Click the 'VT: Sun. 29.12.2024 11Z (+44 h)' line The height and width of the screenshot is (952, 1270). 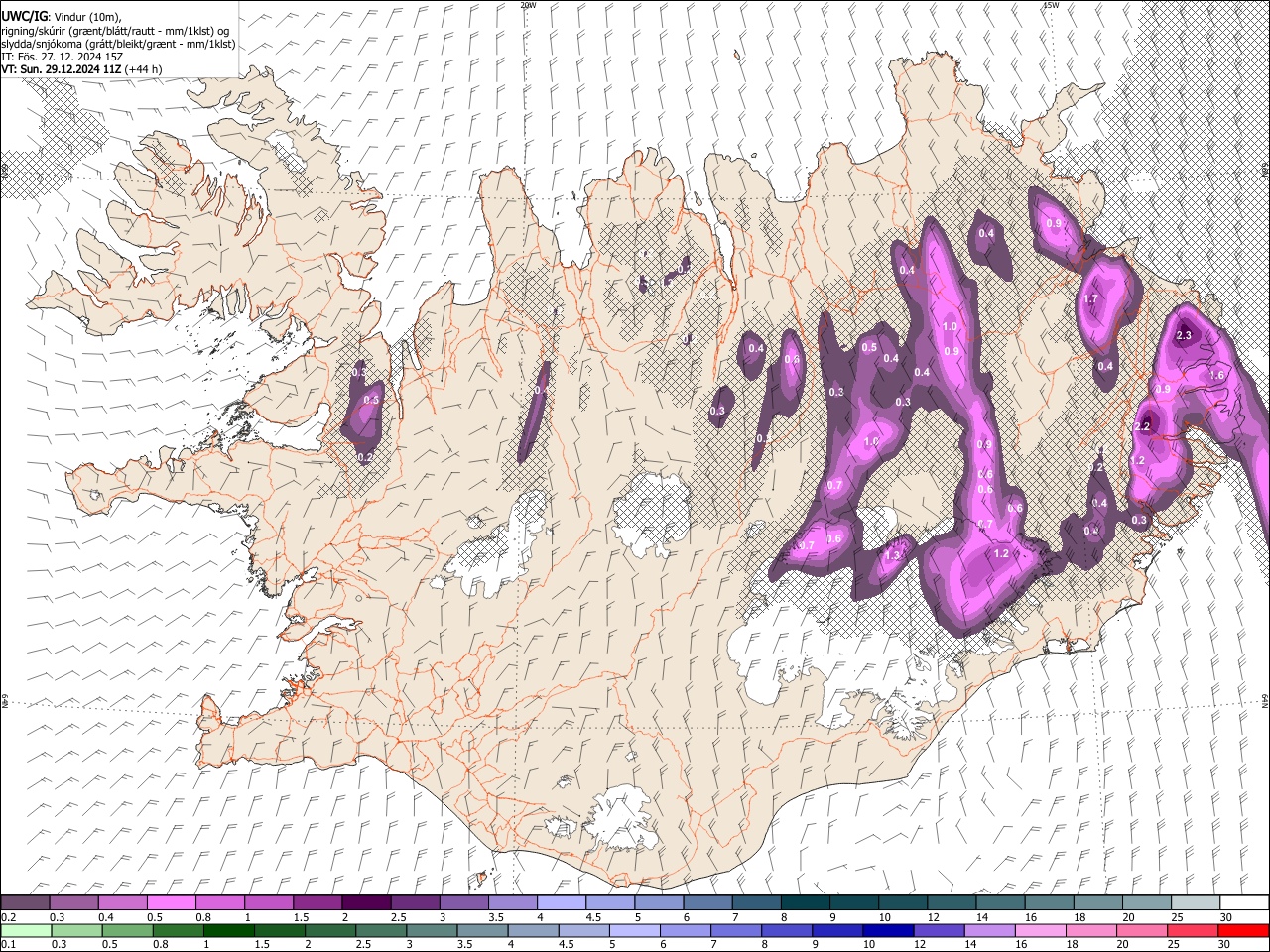81,69
